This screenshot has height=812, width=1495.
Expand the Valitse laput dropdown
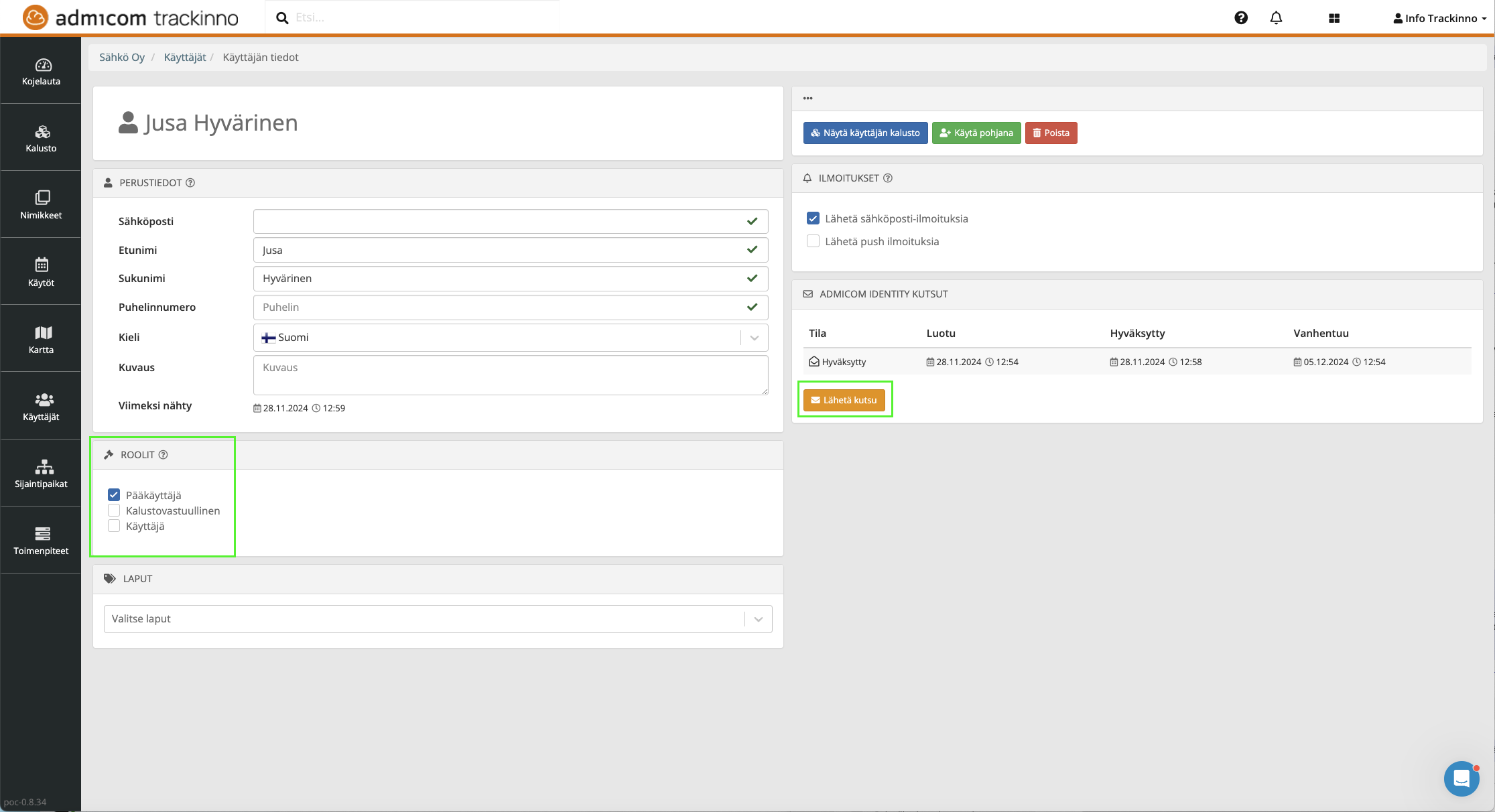438,619
